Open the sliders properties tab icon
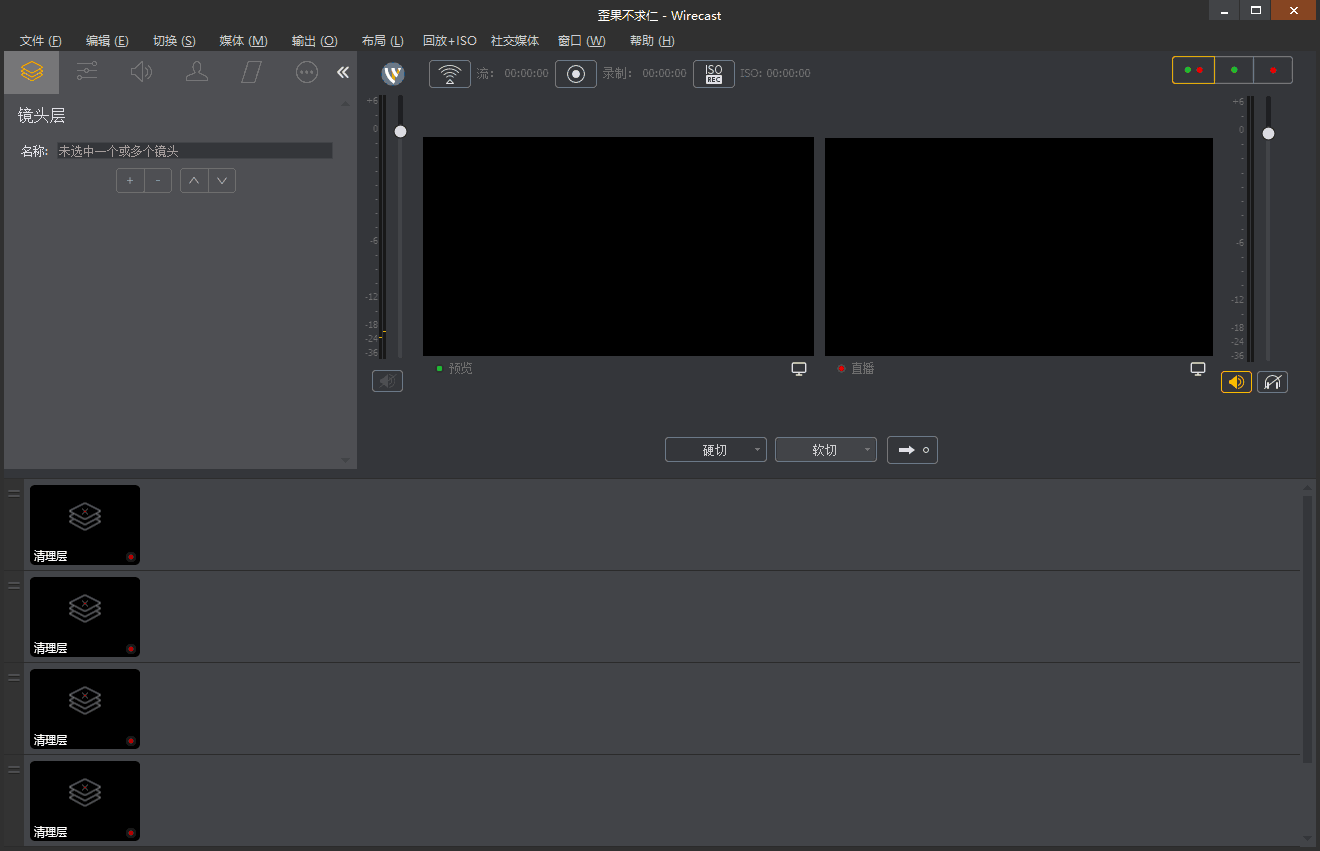 (x=87, y=72)
